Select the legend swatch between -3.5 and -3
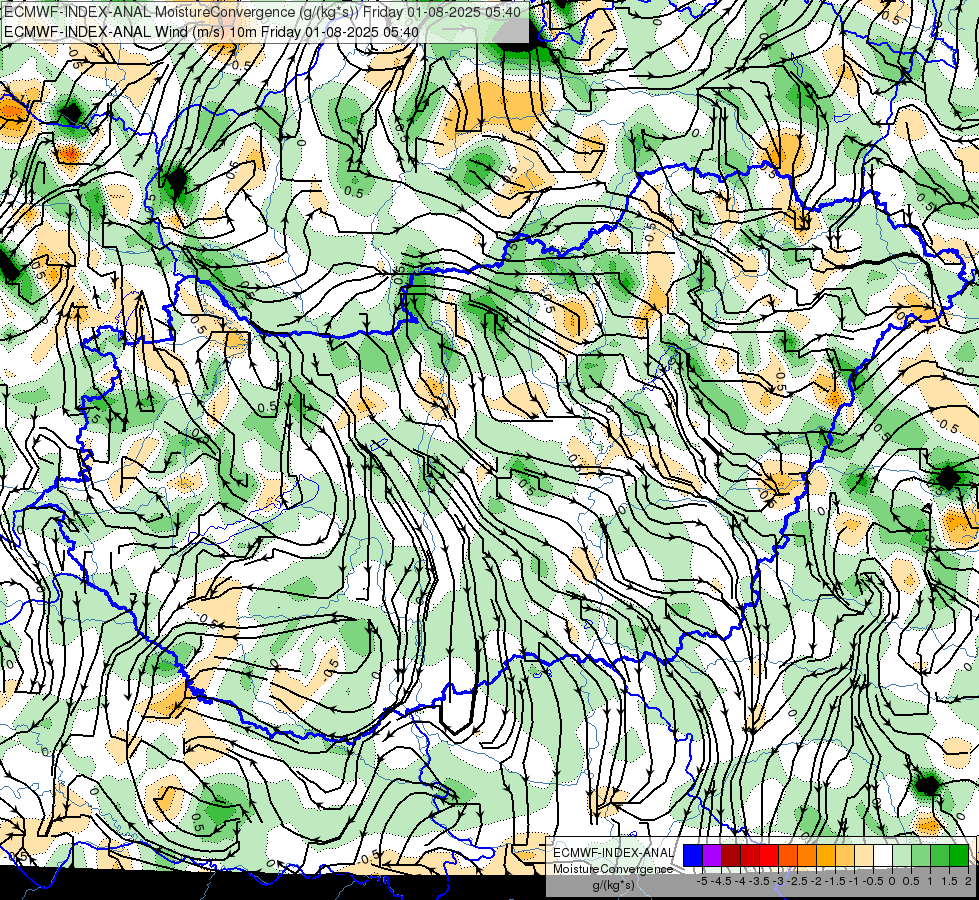Screen dimensions: 979x900 (769, 855)
